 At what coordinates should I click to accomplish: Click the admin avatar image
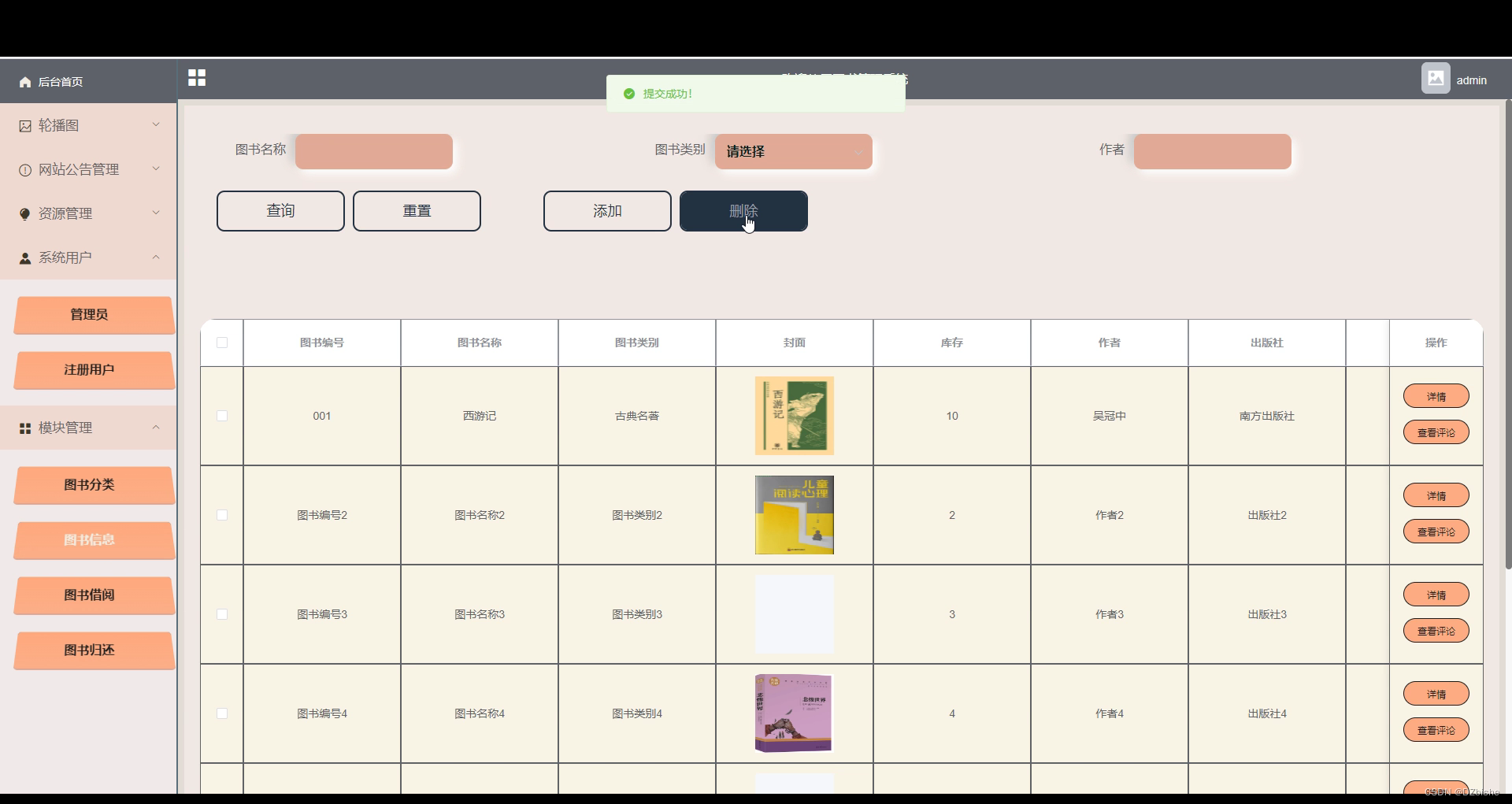(x=1436, y=78)
